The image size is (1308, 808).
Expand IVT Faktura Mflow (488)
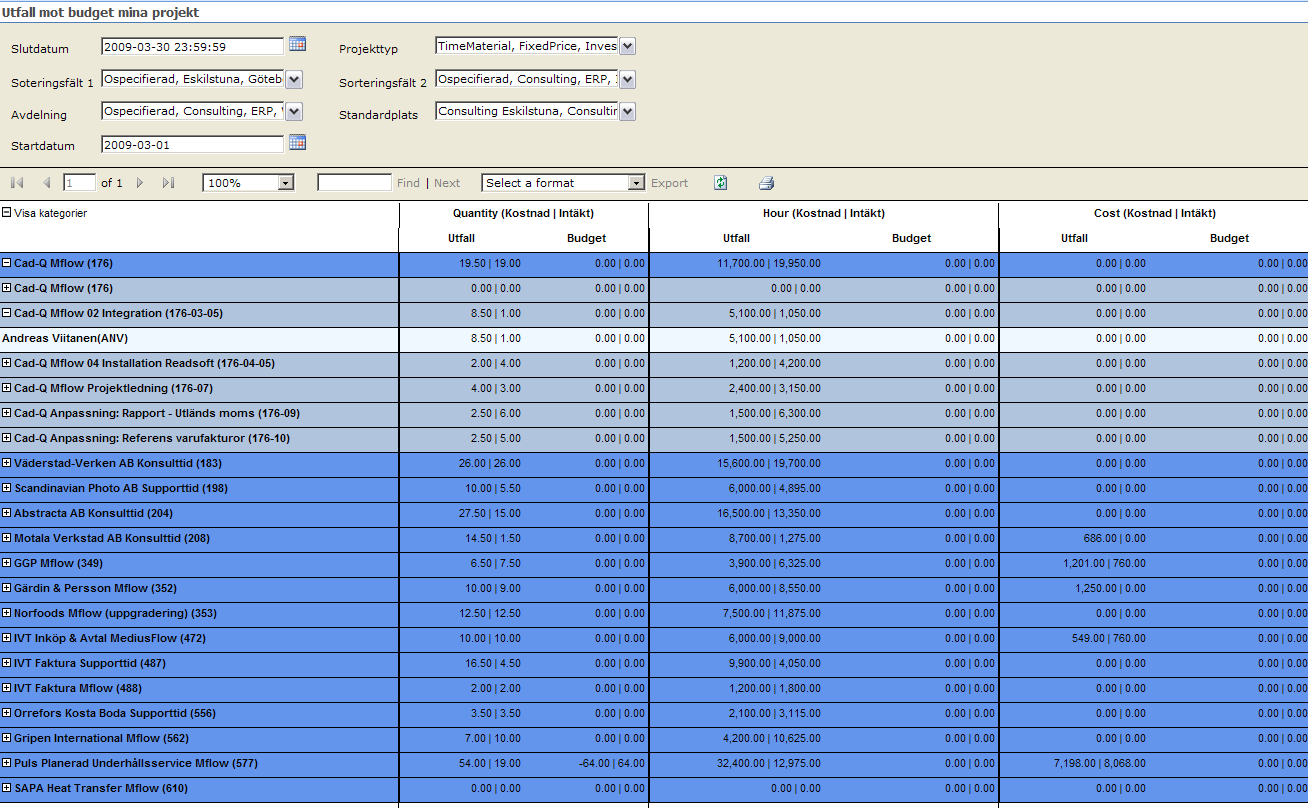tap(6, 688)
